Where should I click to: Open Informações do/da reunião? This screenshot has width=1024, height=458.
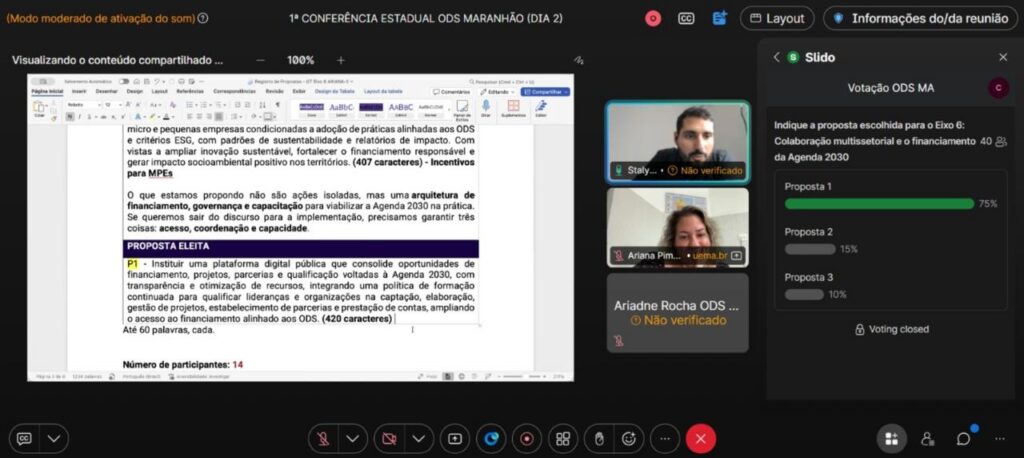point(920,18)
